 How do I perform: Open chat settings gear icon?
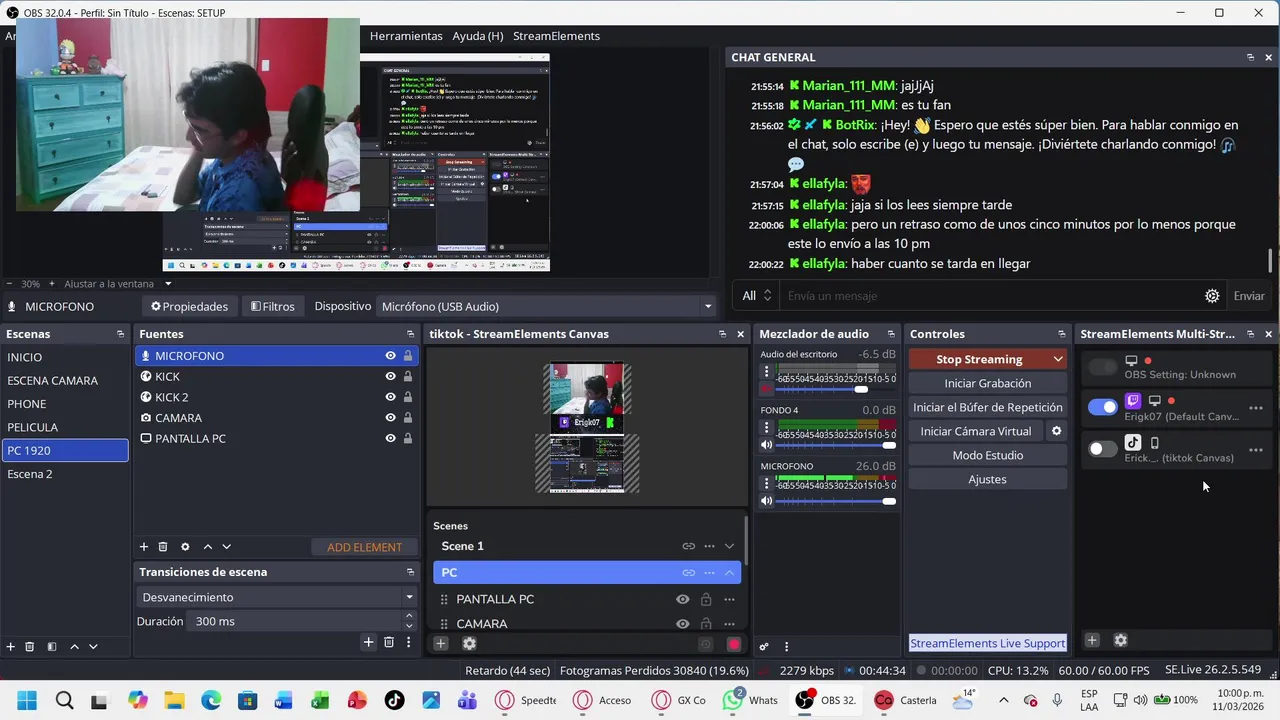[1212, 296]
